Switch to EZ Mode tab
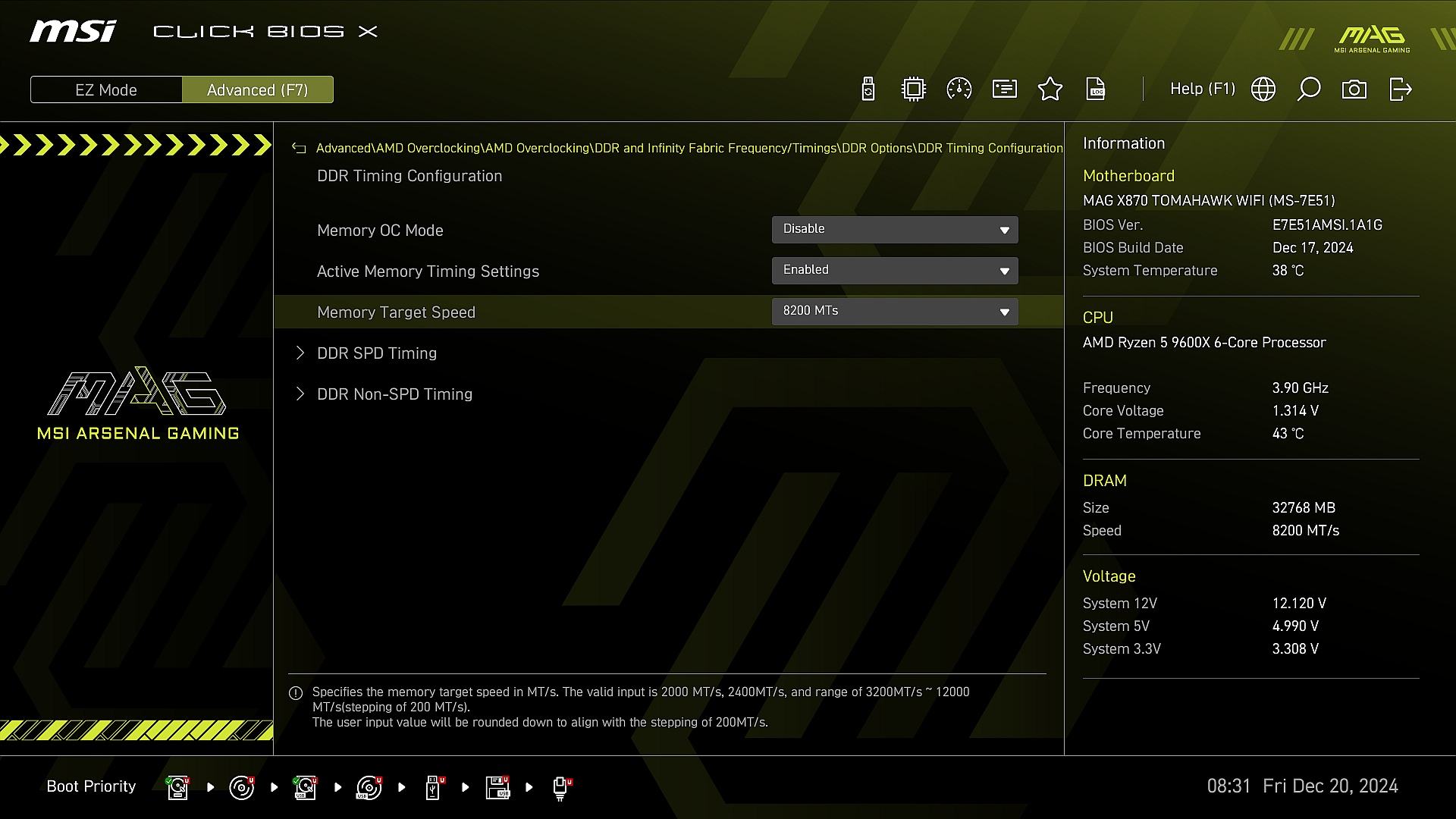This screenshot has height=819, width=1456. [106, 89]
